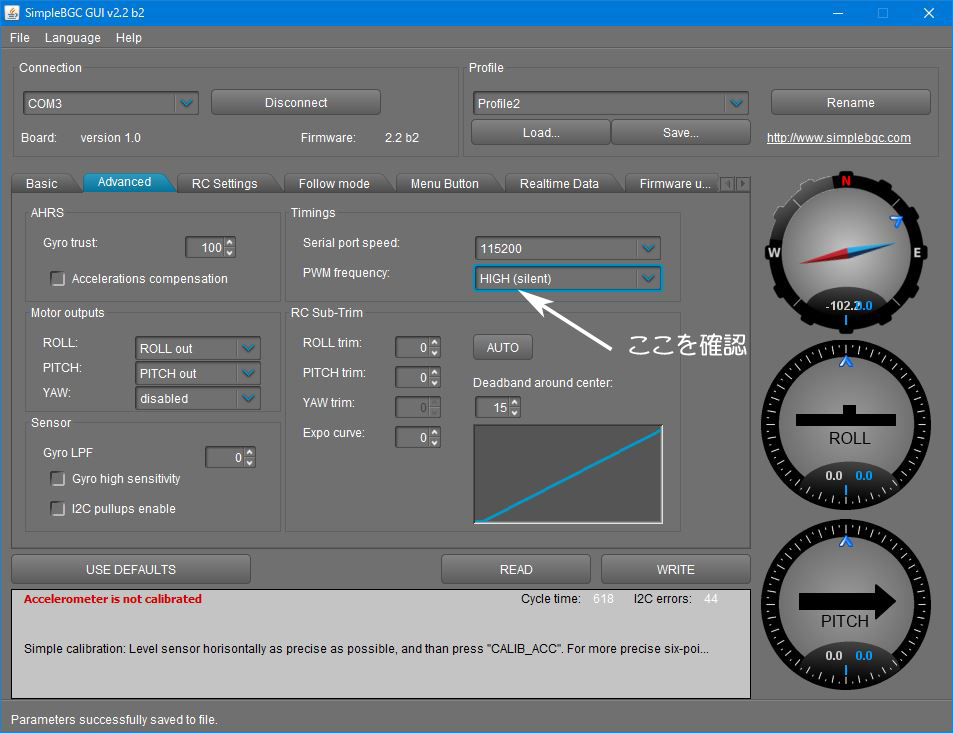This screenshot has width=953, height=733.
Task: Click the Expo curve graph
Action: click(568, 474)
